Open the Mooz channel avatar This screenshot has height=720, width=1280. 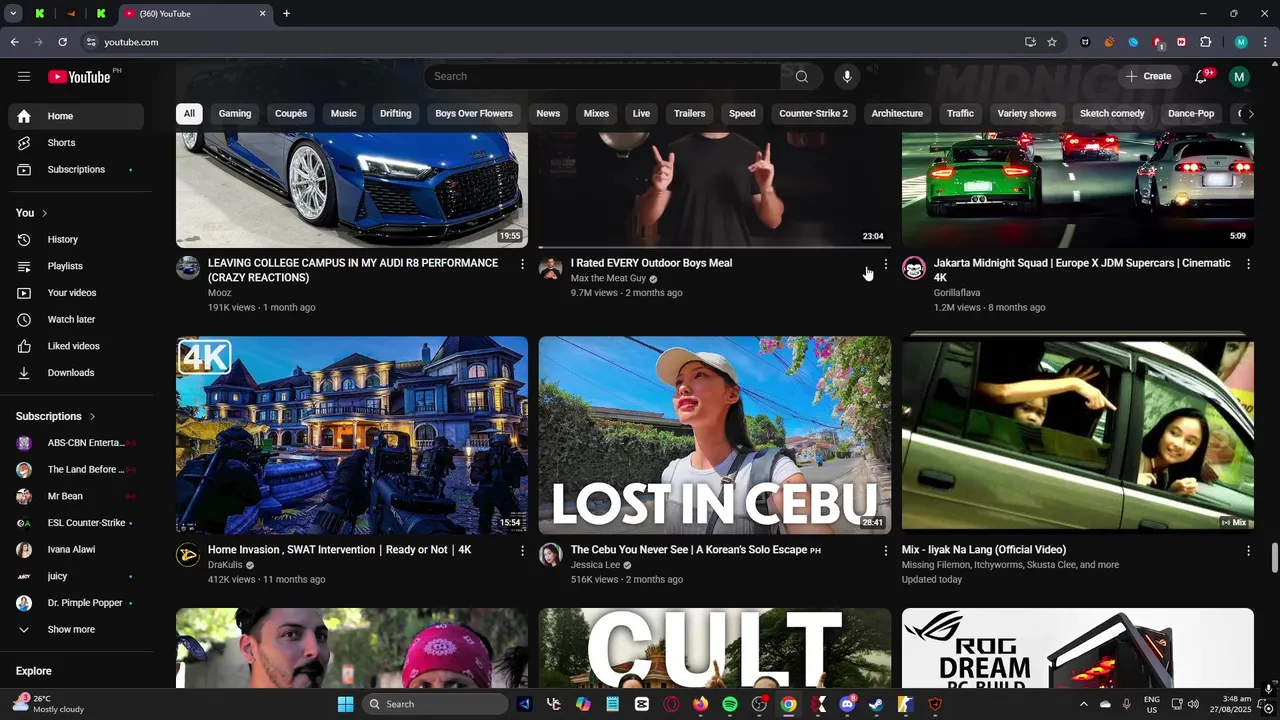[188, 267]
